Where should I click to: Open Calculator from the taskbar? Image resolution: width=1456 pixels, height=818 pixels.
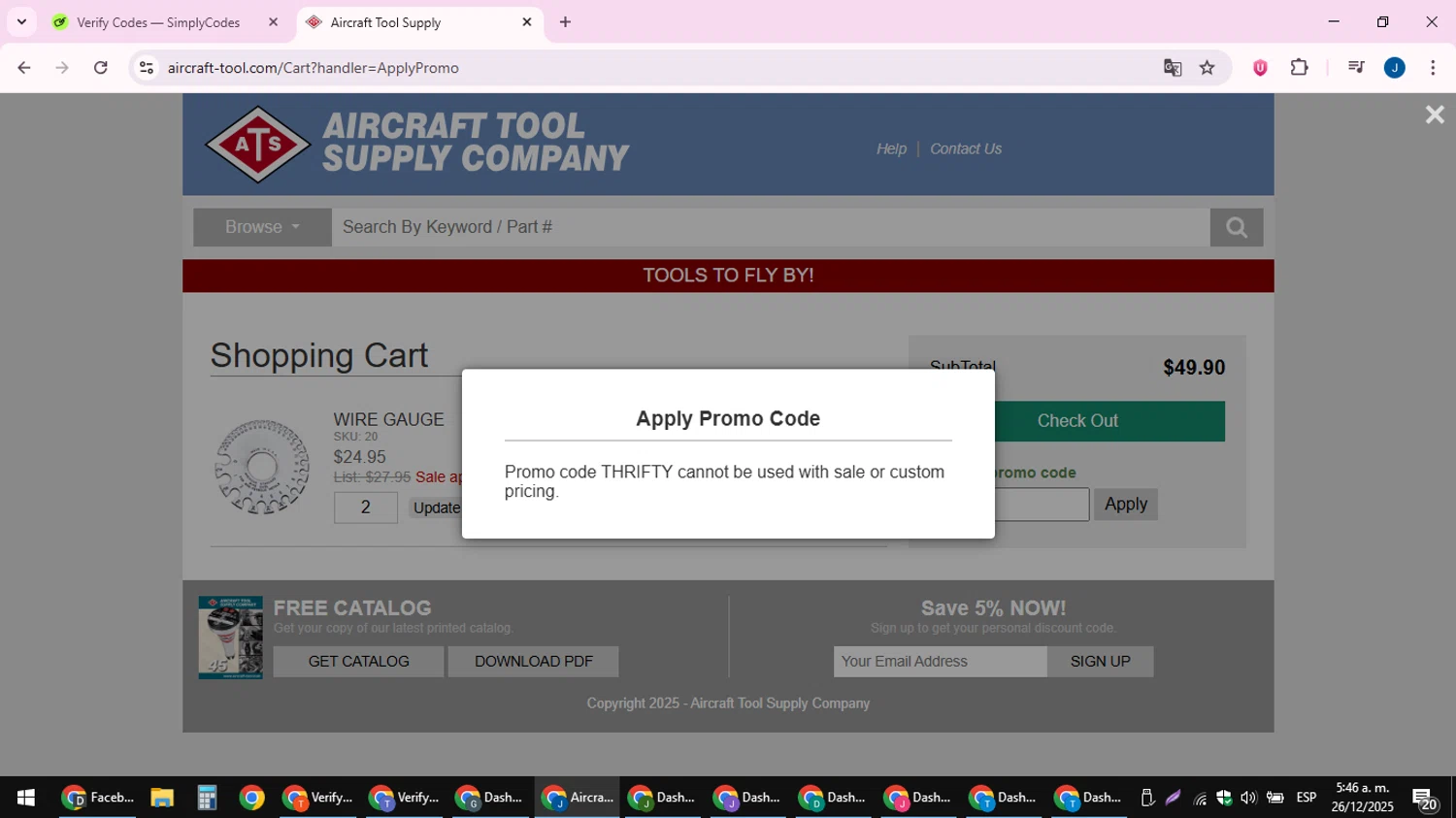[x=207, y=798]
